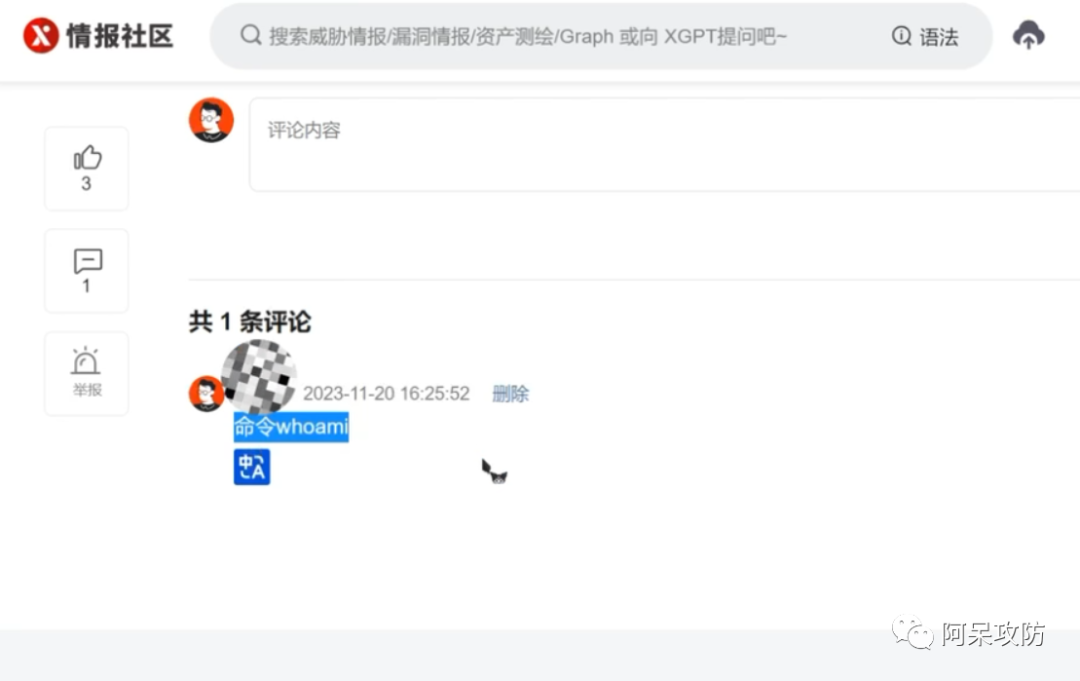
Task: Select the highlighted 命令whoami comment text
Action: tap(290, 427)
